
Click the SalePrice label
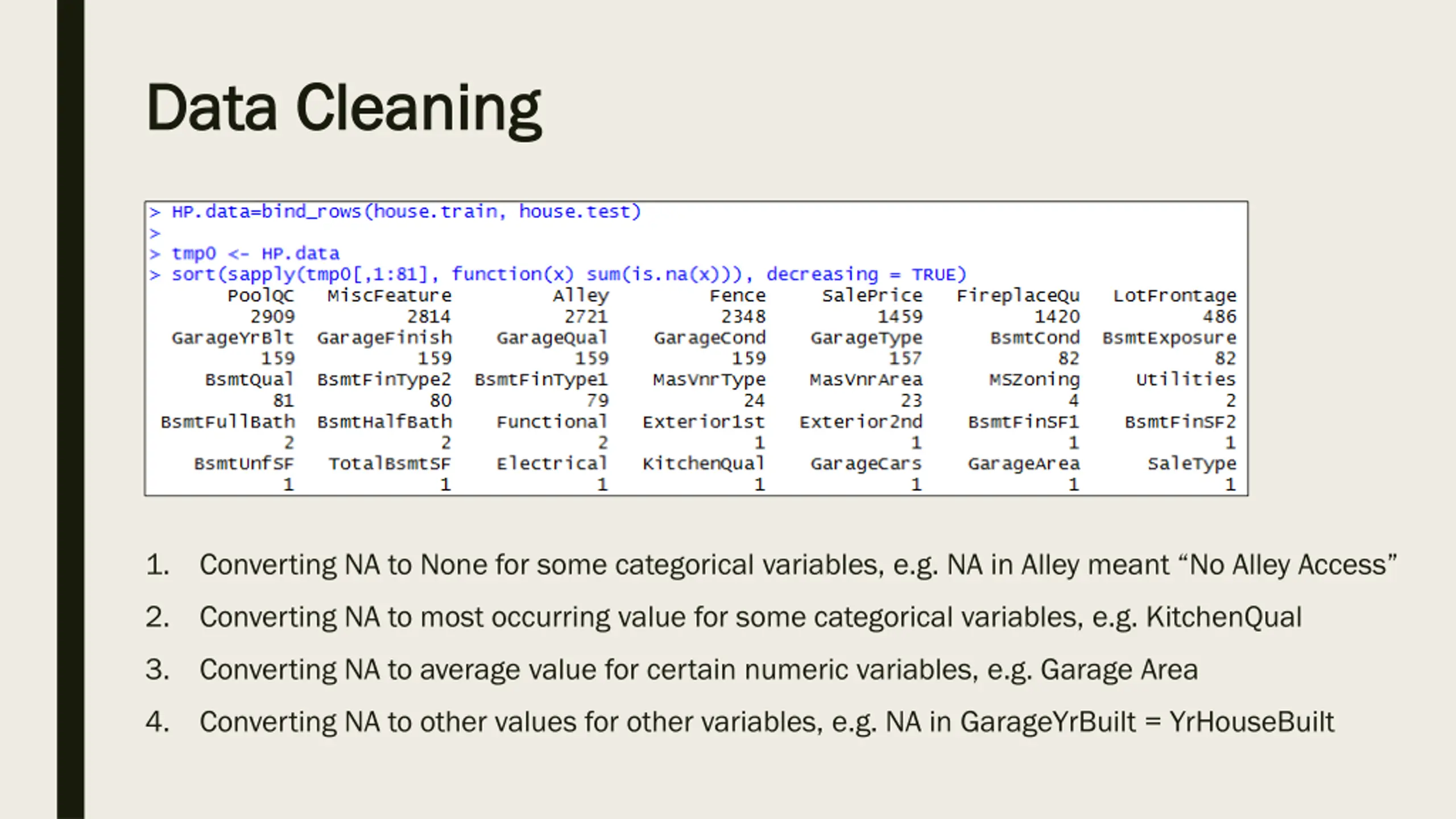pos(872,296)
